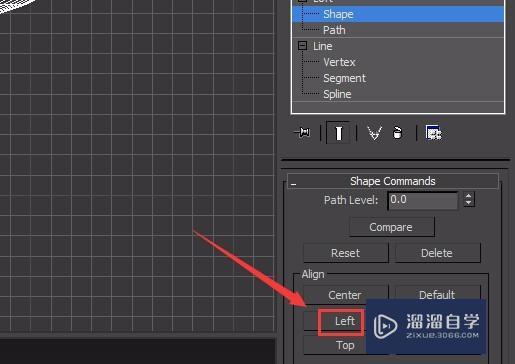This screenshot has width=515, height=364.
Task: Select Line entry in modifier stack
Action: (322, 46)
